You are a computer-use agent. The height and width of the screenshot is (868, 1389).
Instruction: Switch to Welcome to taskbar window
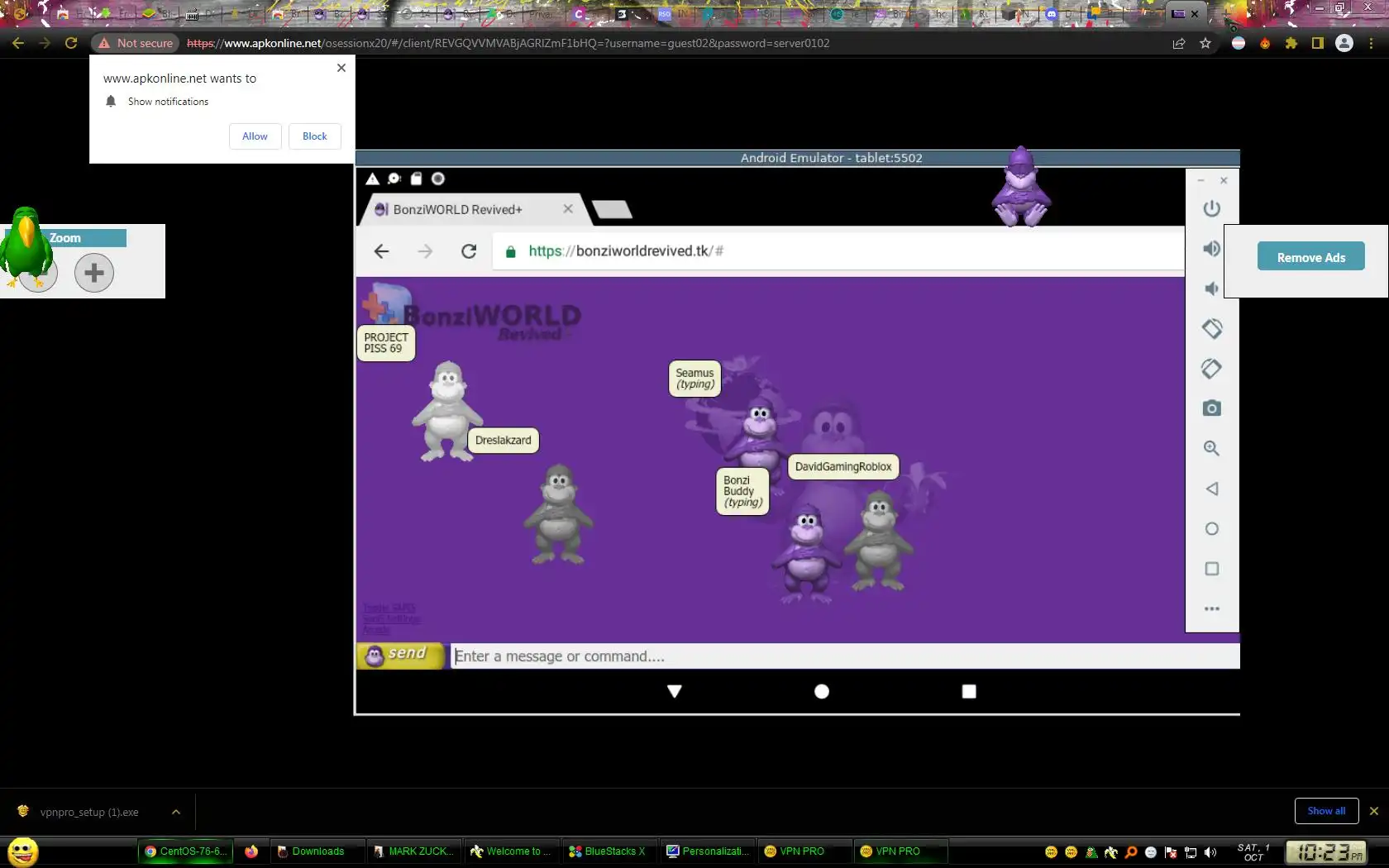click(x=512, y=851)
